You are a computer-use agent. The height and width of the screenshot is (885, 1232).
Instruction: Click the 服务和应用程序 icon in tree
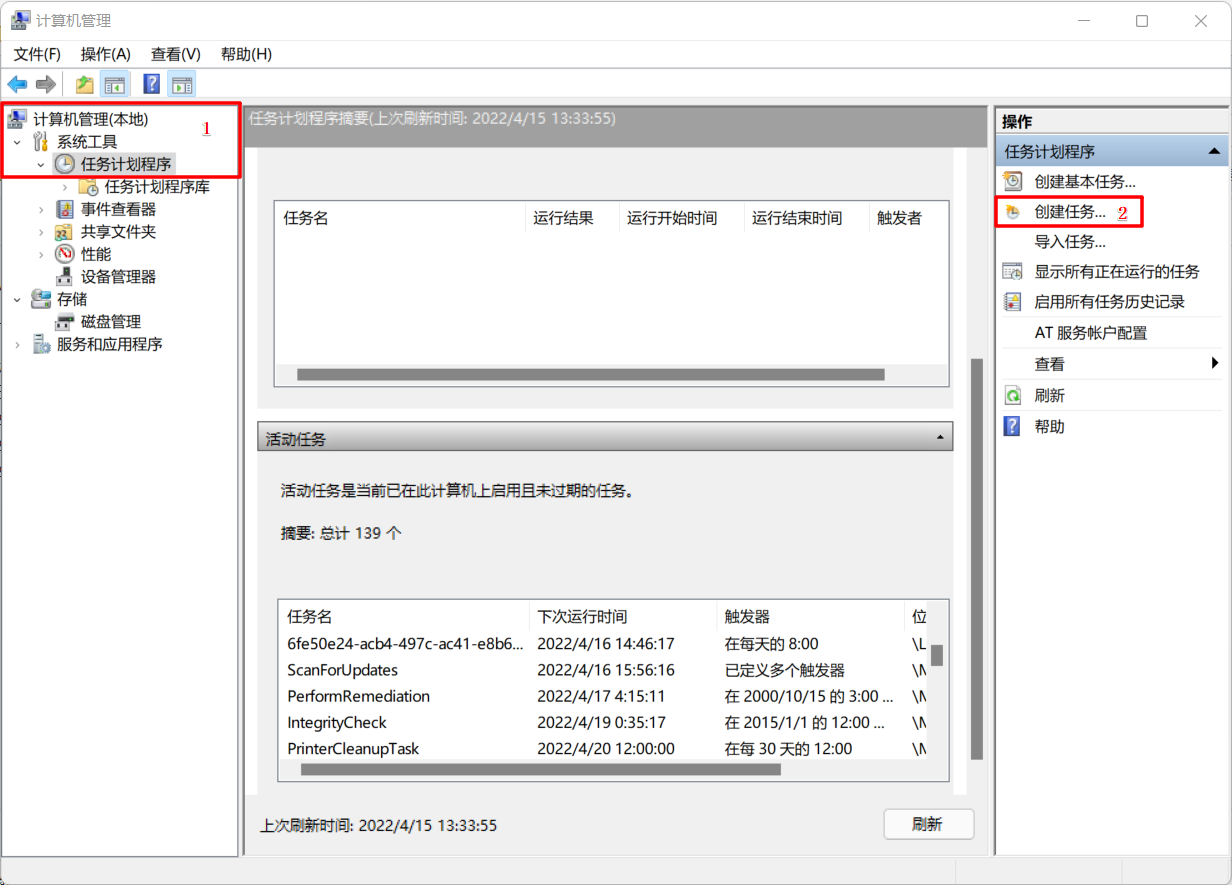coord(41,344)
